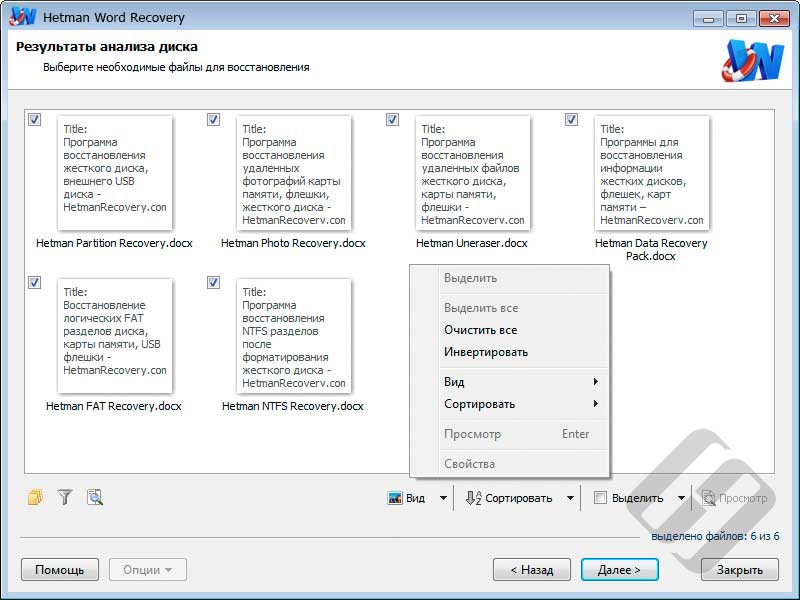Click Вид label in bottom toolbar
This screenshot has width=800, height=600.
pyautogui.click(x=415, y=498)
